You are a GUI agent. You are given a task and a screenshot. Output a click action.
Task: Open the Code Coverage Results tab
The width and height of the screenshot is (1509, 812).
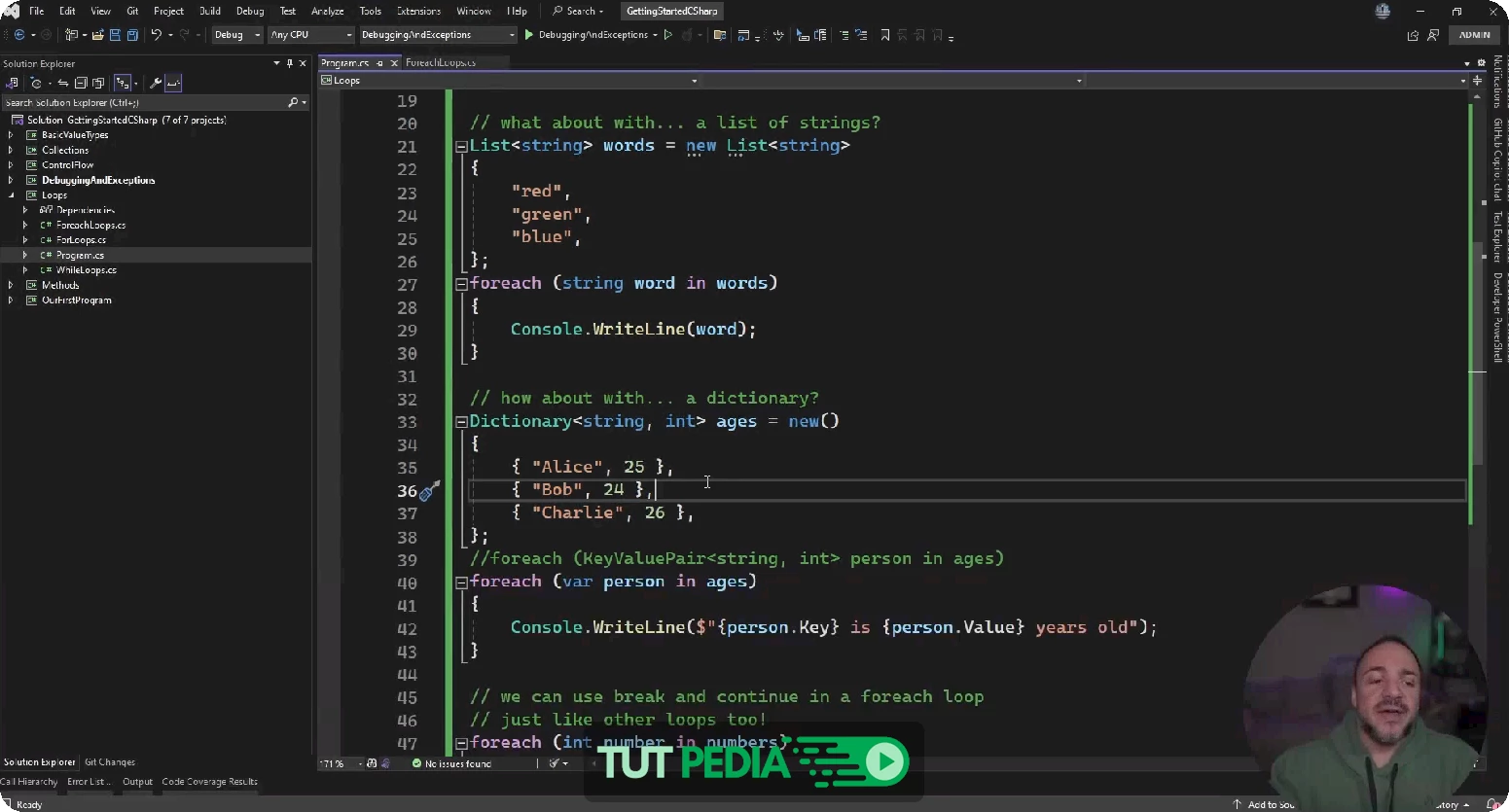[x=210, y=782]
